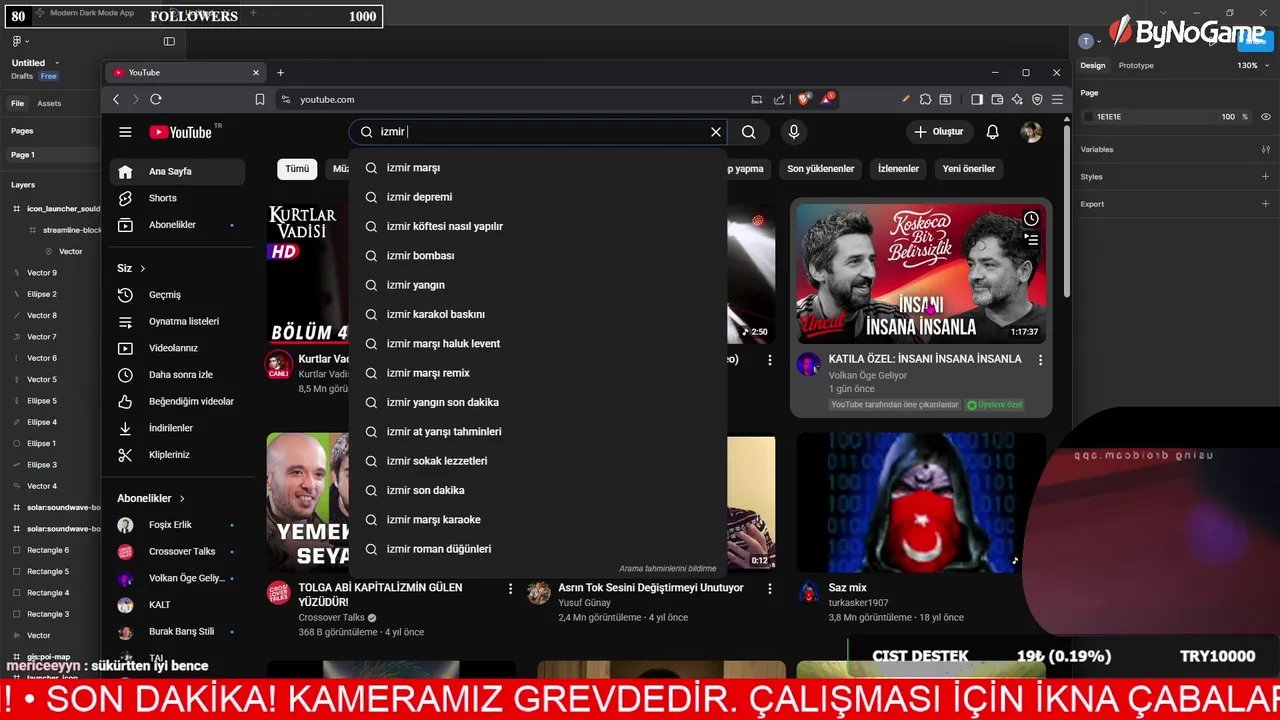Select suggestion 'izmir marşı'
Image resolution: width=1280 pixels, height=720 pixels.
[x=538, y=168]
